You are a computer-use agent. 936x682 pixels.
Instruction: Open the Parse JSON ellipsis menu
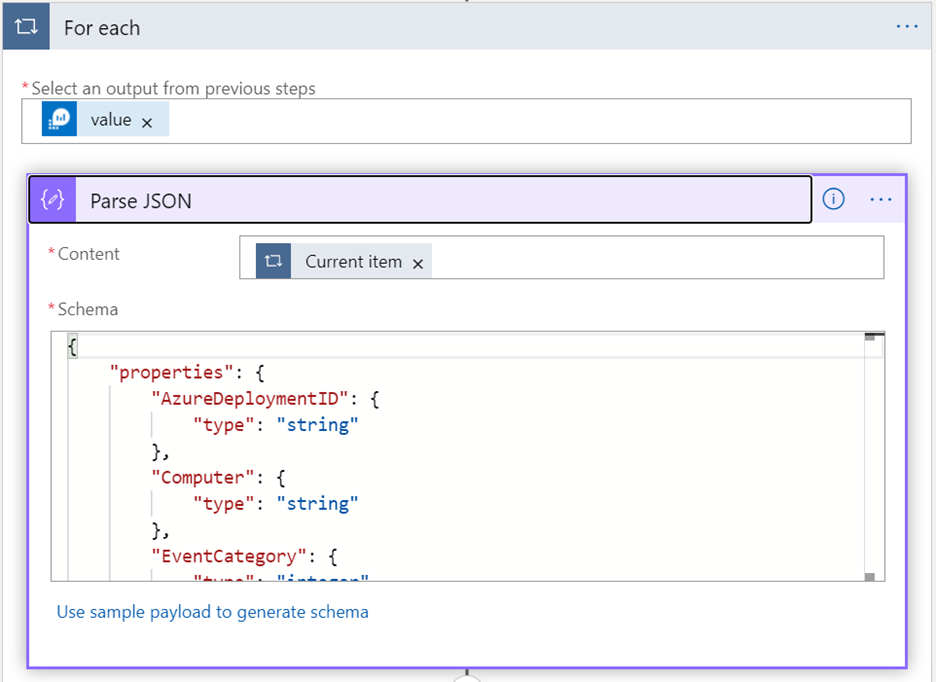pyautogui.click(x=880, y=200)
